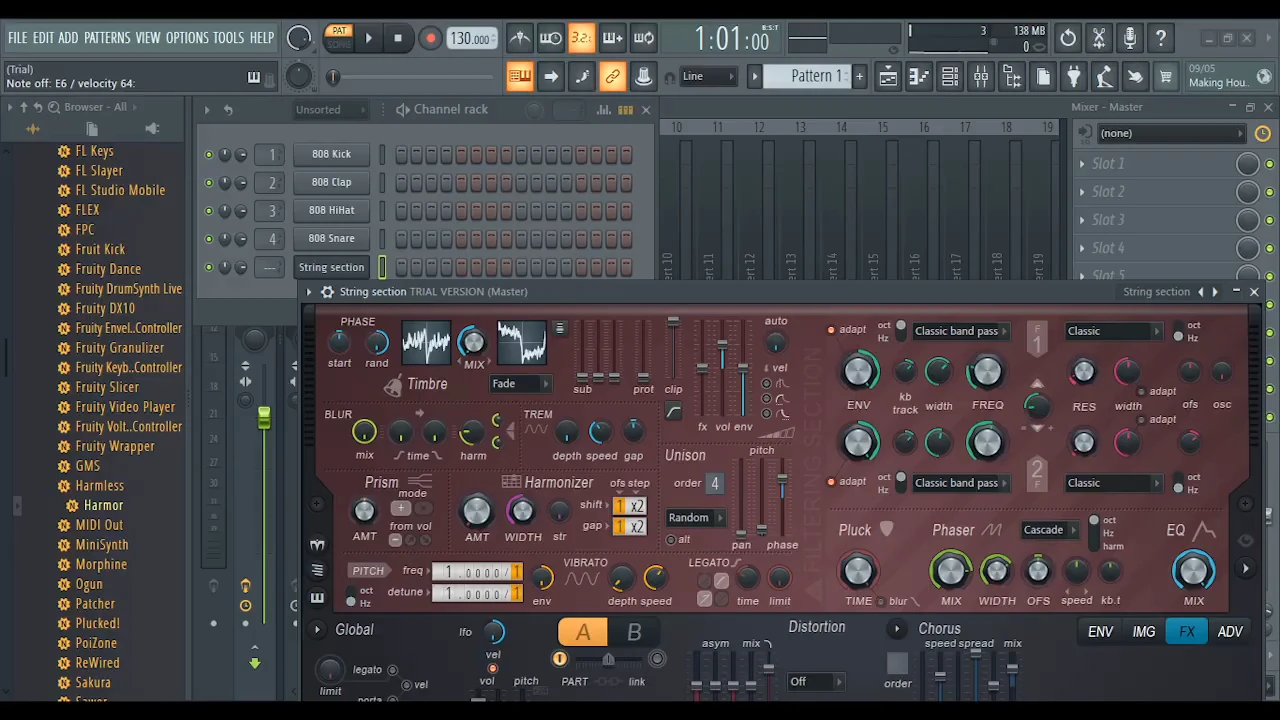Screen dimensions: 1280x720
Task: Open the Phaser Cascade dropdown
Action: click(1050, 530)
